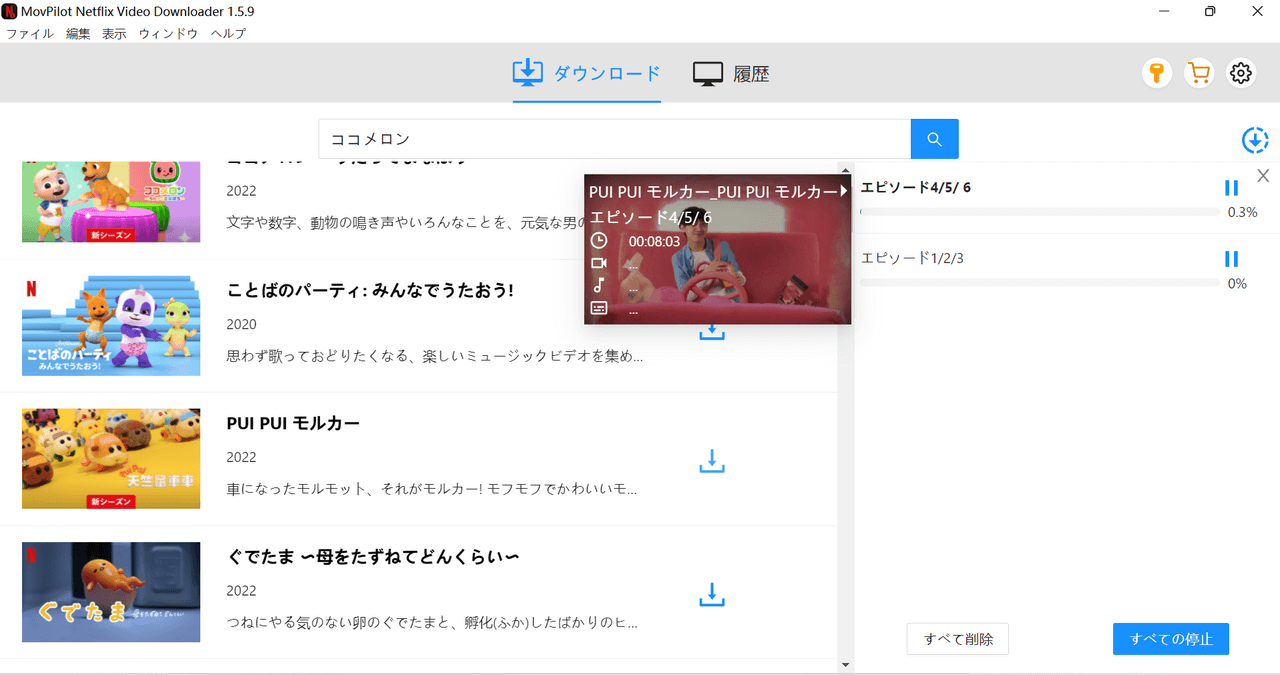This screenshot has width=1280, height=675.
Task: Click the clock duration icon in popup
Action: pos(599,241)
